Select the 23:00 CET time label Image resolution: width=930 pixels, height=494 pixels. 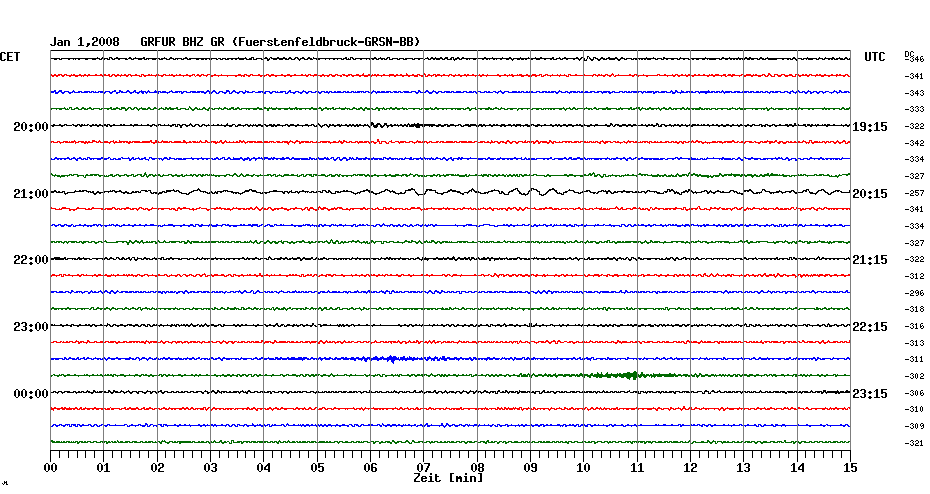click(x=31, y=327)
